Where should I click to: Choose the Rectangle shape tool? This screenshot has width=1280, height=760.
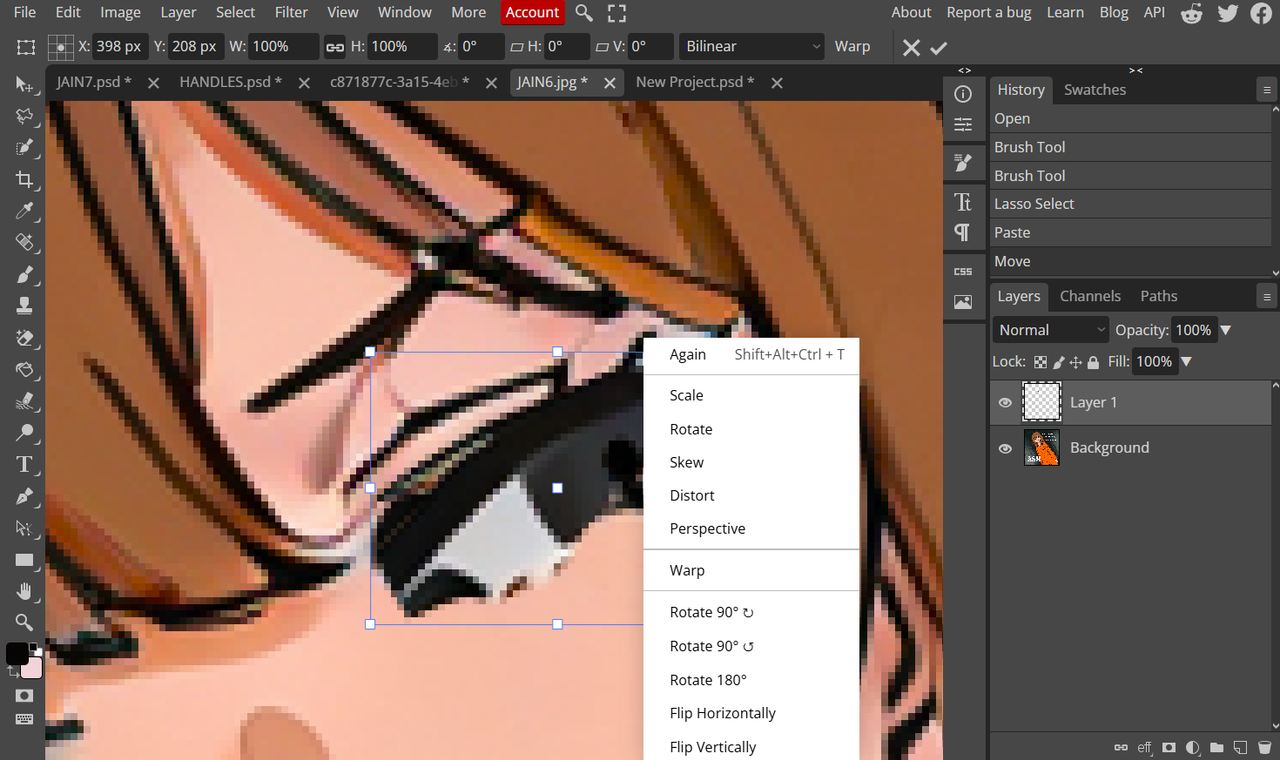[24, 560]
